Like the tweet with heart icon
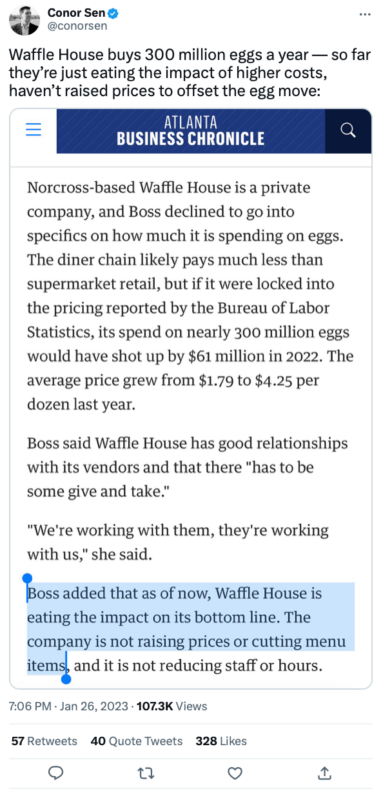Viewport: 383px width, 800px height. pos(235,773)
